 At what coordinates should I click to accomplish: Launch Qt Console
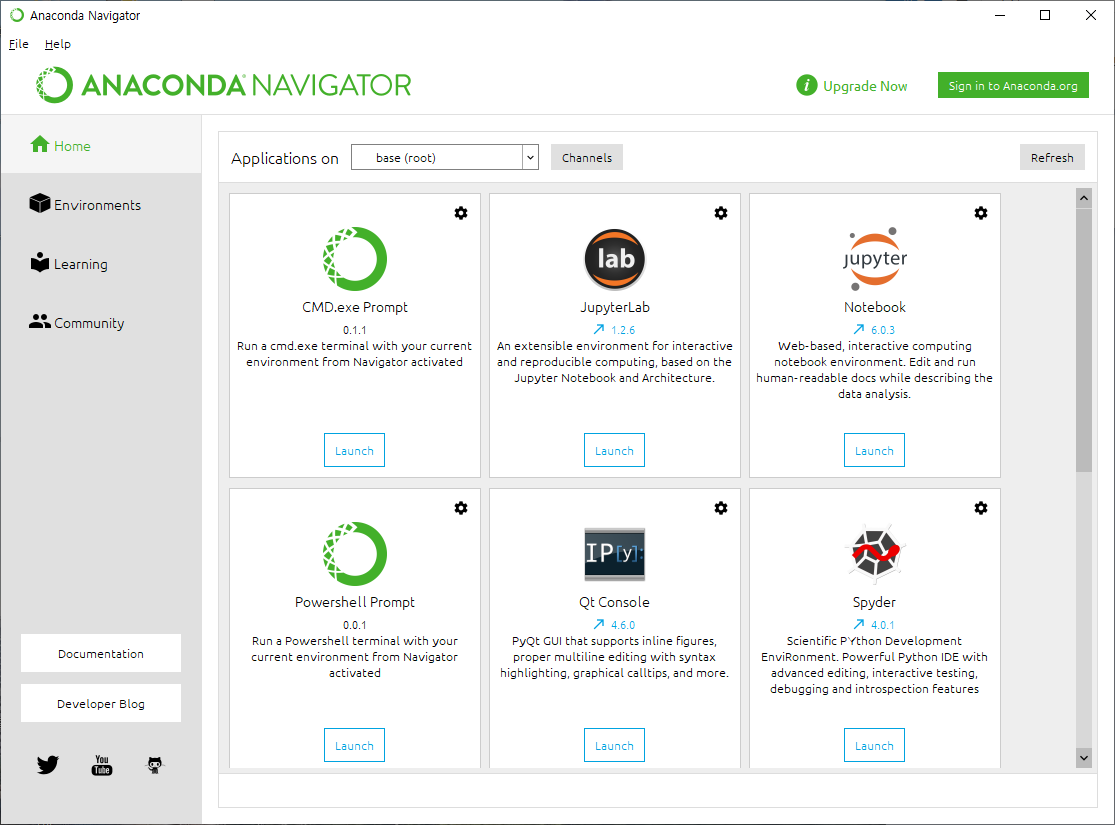[x=614, y=745]
